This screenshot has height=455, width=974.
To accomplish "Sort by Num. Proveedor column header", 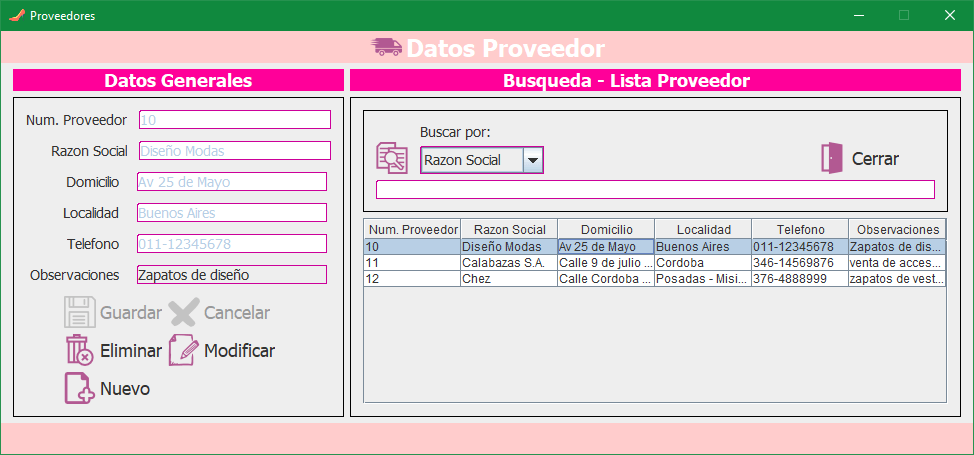I will [x=412, y=229].
